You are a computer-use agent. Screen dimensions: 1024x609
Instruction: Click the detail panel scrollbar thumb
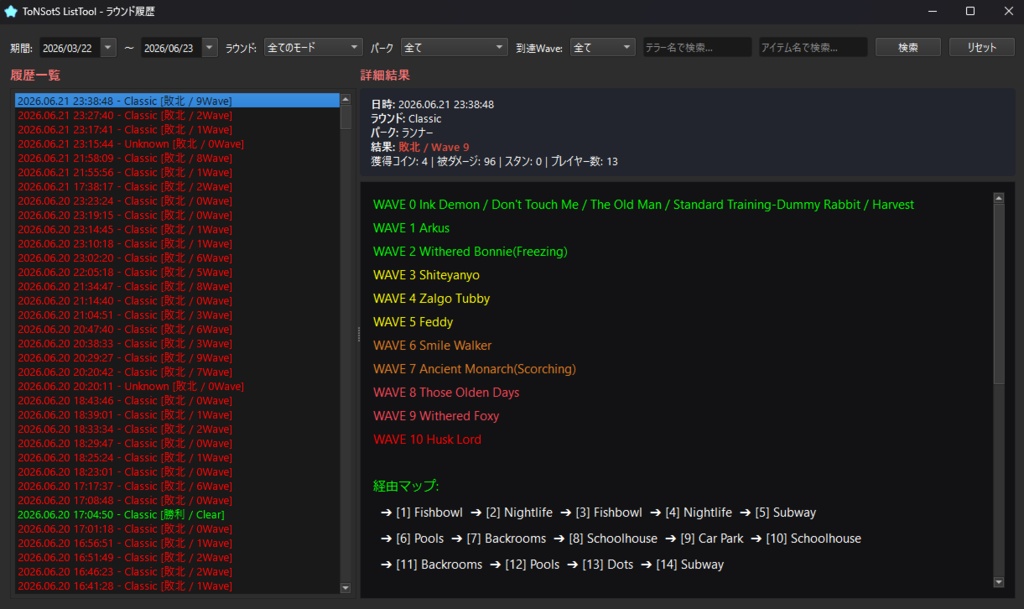tap(999, 293)
